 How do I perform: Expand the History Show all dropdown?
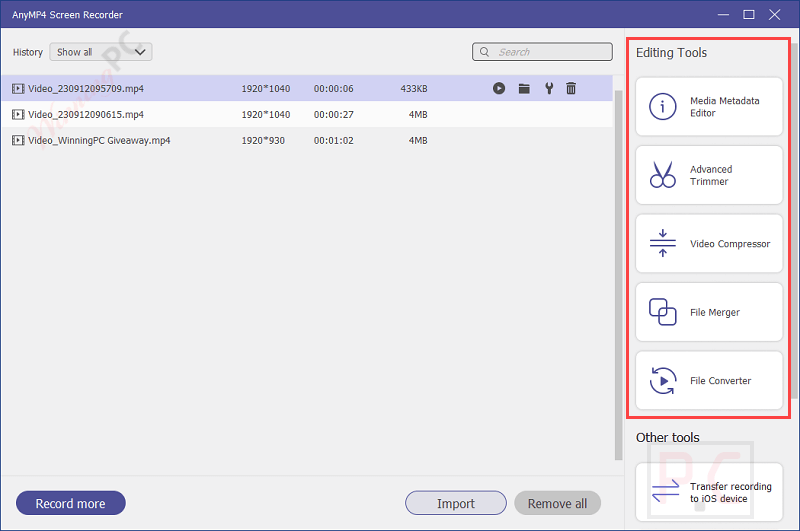click(101, 52)
